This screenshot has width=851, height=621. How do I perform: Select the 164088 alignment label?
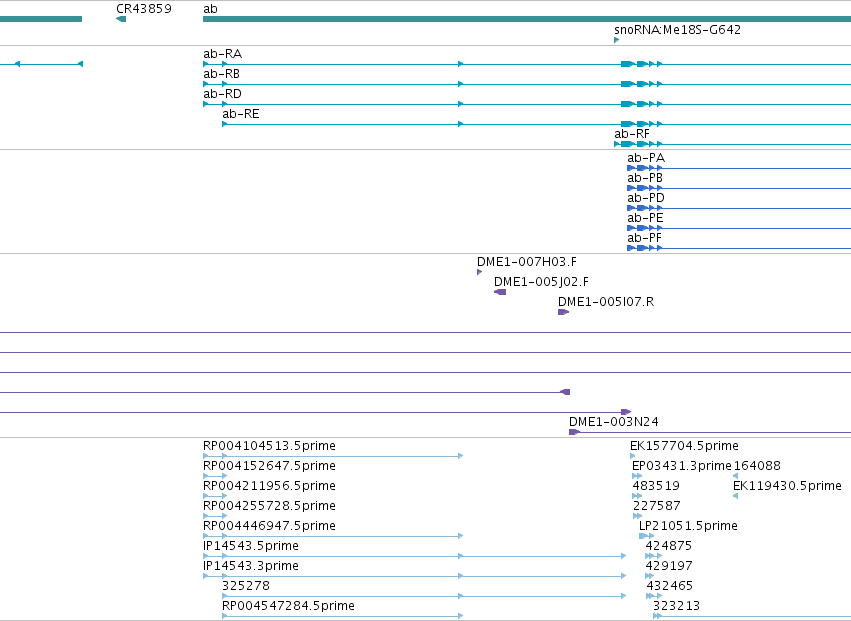tap(757, 466)
